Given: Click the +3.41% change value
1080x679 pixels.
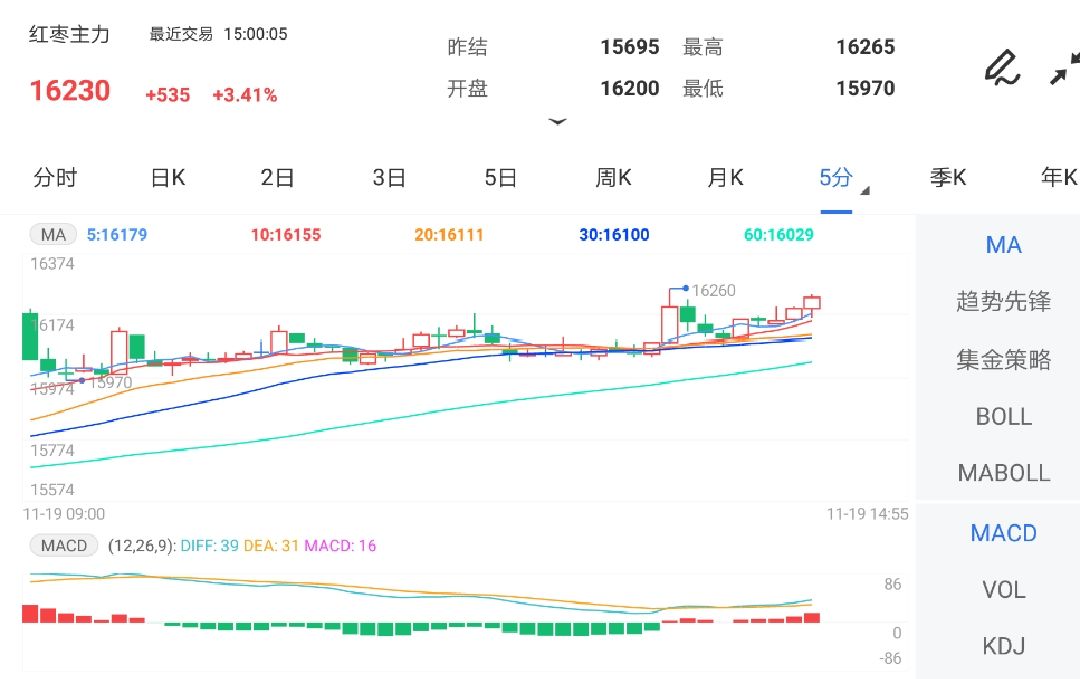Looking at the screenshot, I should coord(245,95).
